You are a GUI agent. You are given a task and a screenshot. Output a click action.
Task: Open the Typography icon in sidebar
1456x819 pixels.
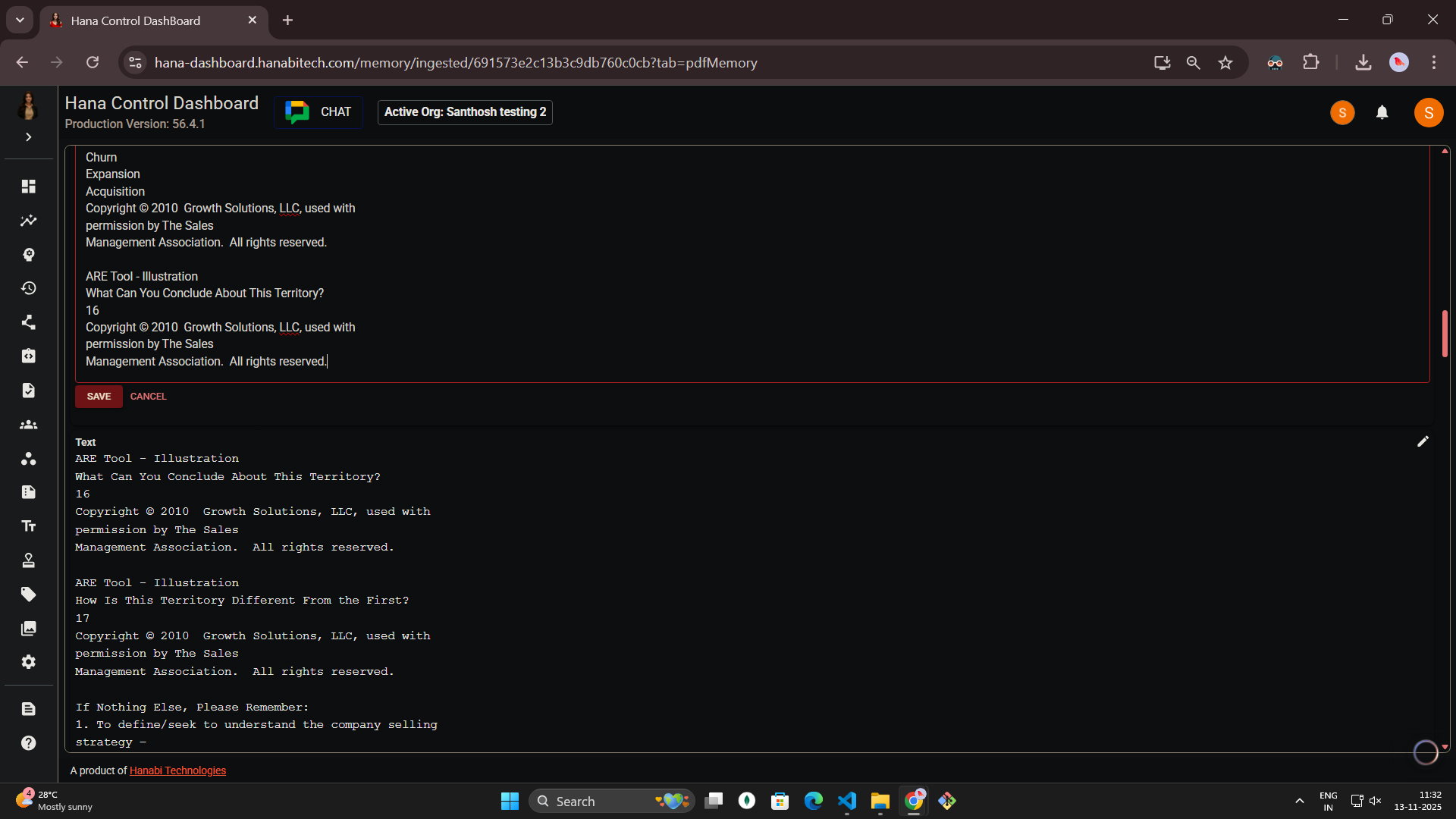pos(28,526)
